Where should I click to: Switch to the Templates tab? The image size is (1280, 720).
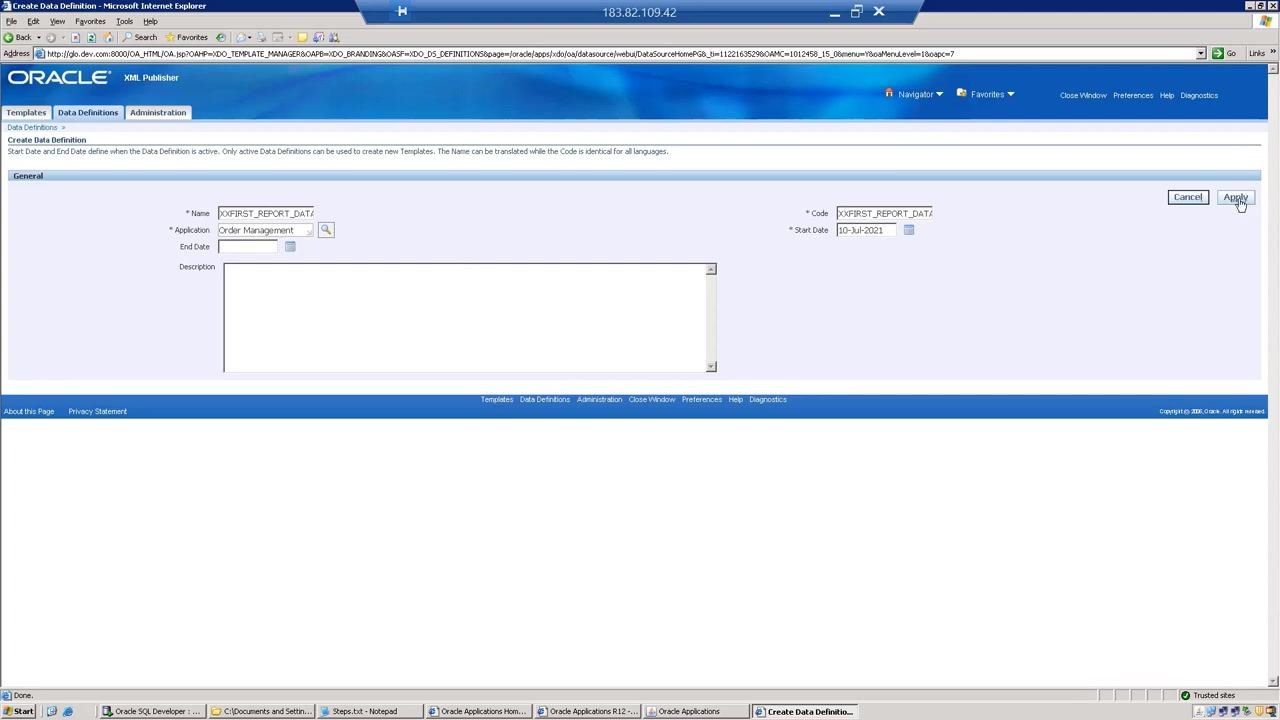tap(26, 112)
